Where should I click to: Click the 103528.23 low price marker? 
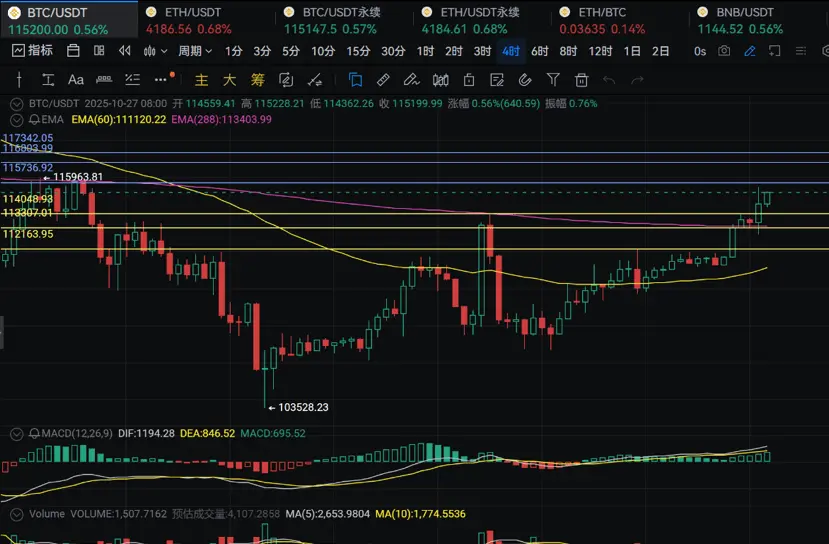(299, 408)
